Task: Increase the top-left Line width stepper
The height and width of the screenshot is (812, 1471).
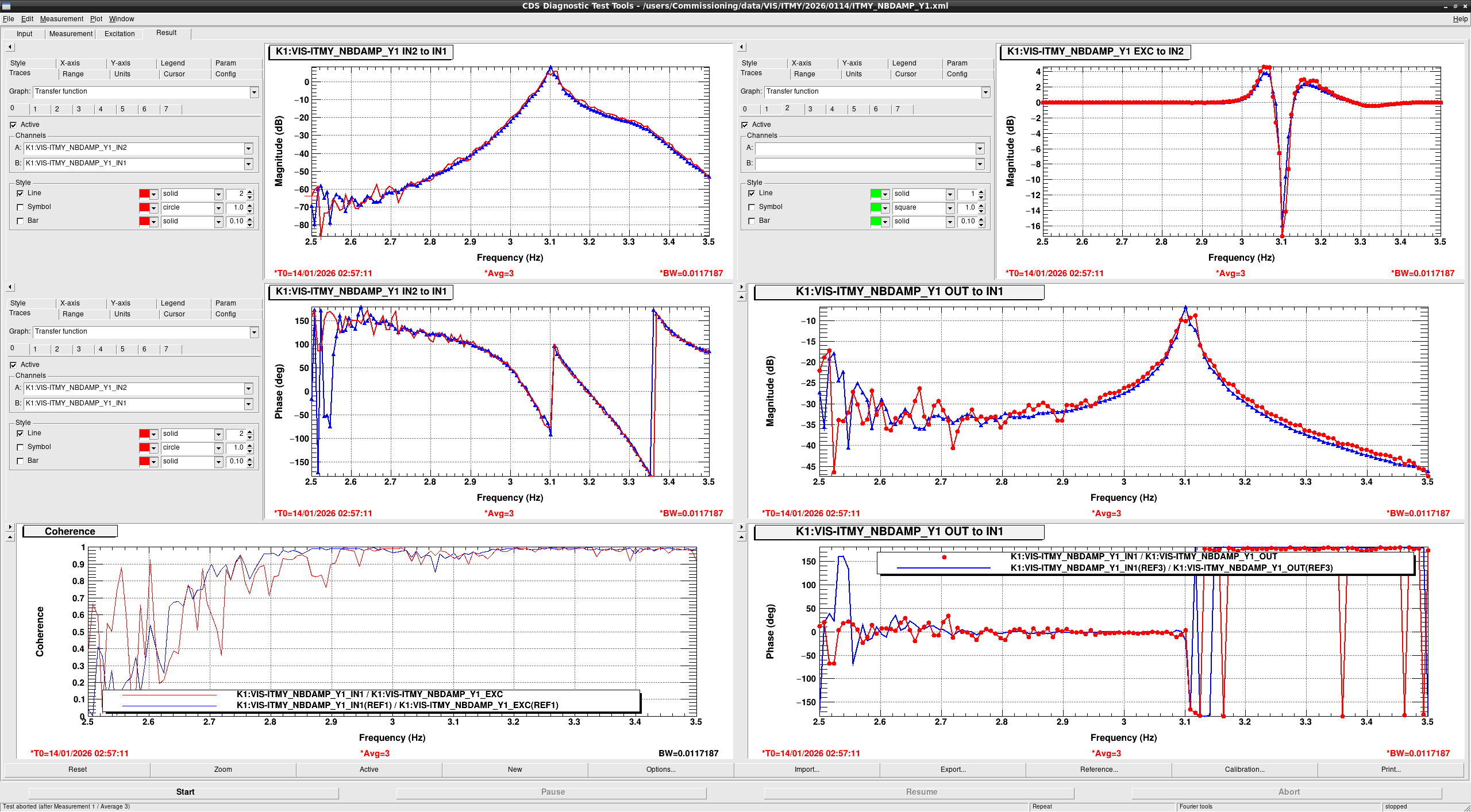Action: [x=250, y=191]
